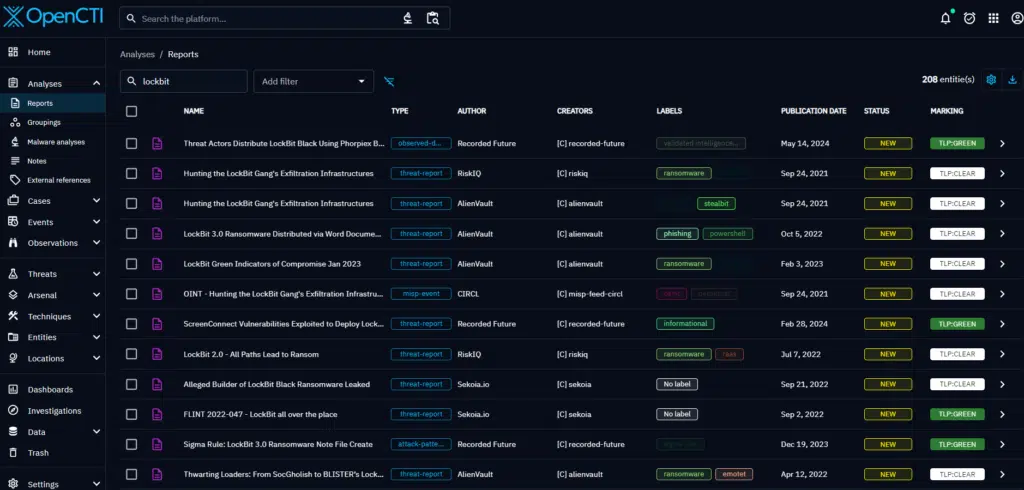1024x490 pixels.
Task: Click the bulk search icon in search bar
Action: (432, 18)
